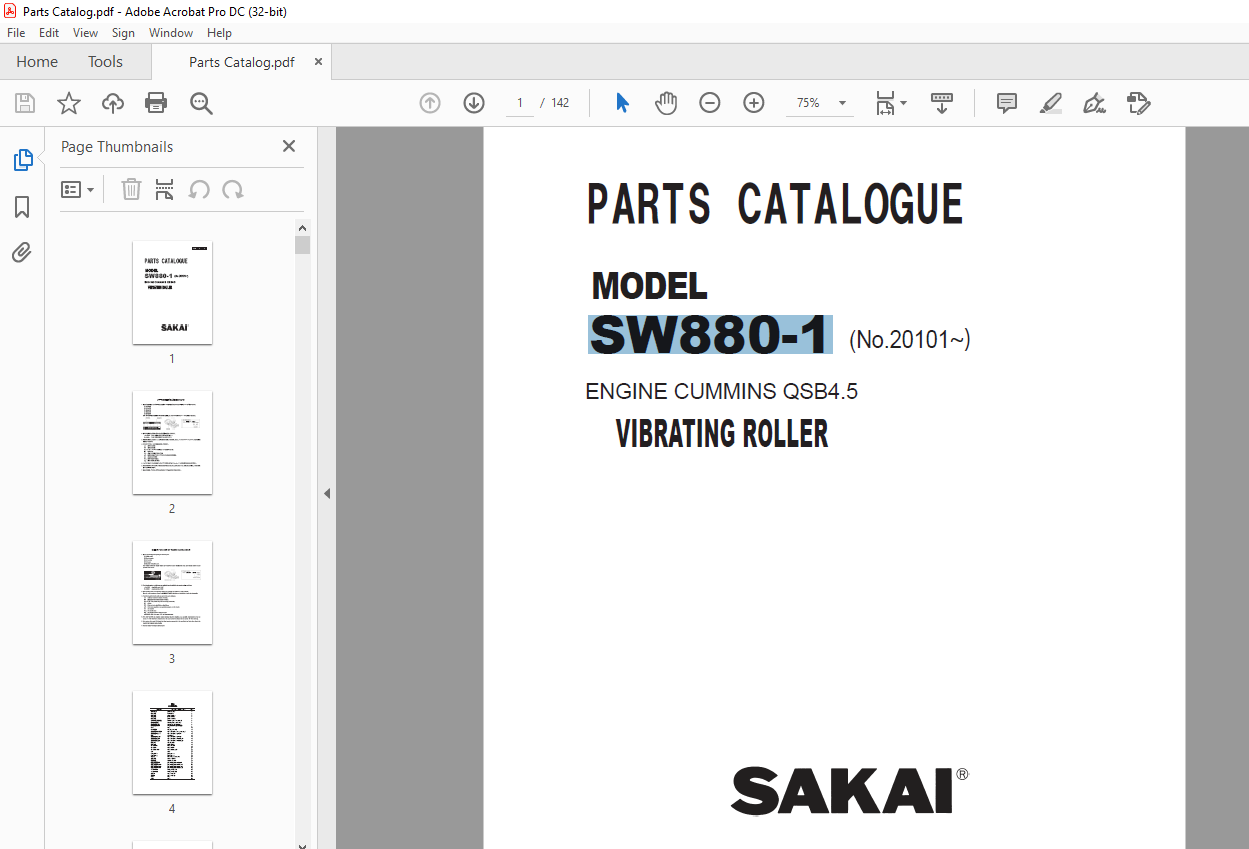This screenshot has height=849, width=1249.
Task: Toggle scrolling mode keyboard icon
Action: pyautogui.click(x=942, y=103)
